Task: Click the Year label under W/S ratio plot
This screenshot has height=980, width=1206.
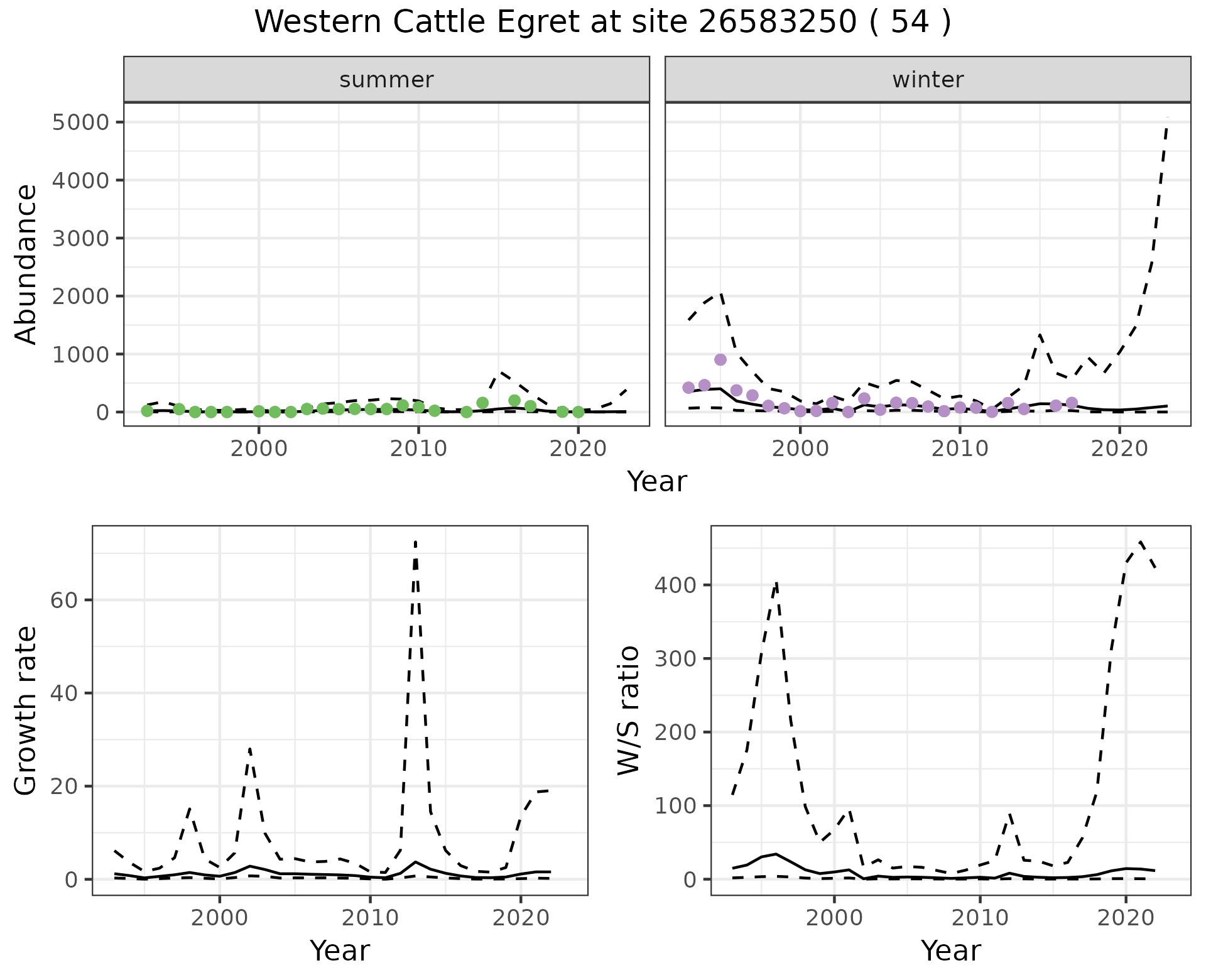Action: pos(950,950)
